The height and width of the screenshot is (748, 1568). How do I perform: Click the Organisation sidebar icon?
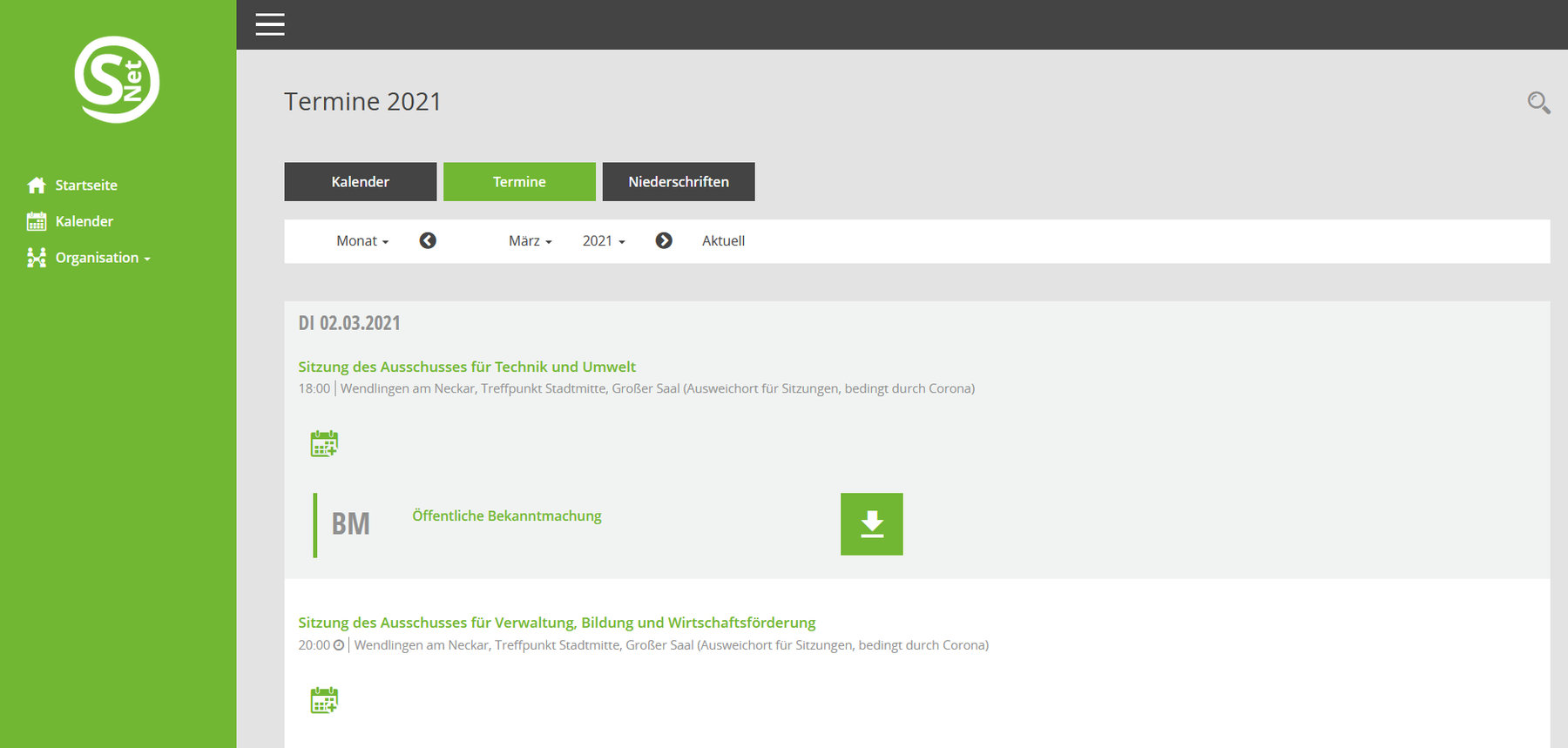coord(37,258)
